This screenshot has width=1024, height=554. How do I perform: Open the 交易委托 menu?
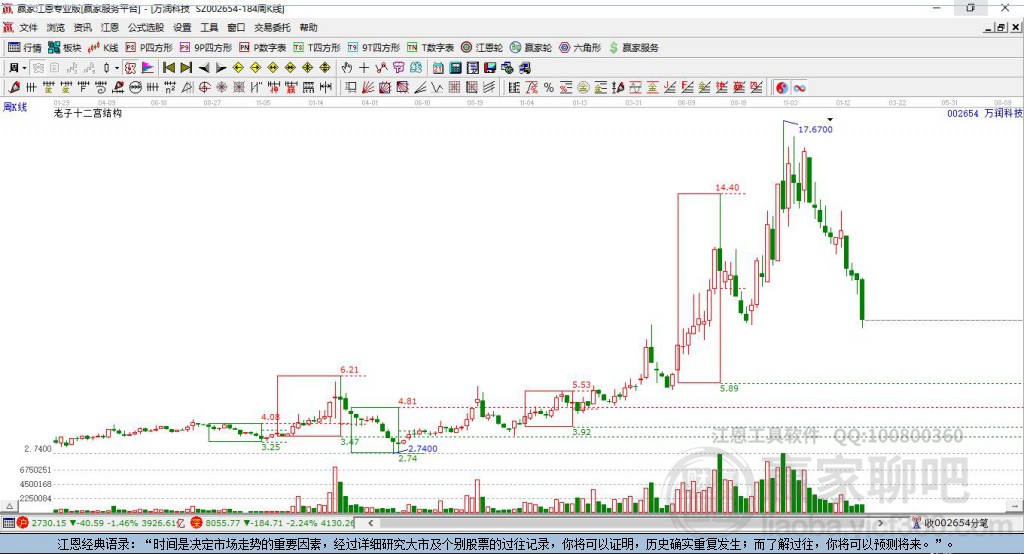[272, 27]
